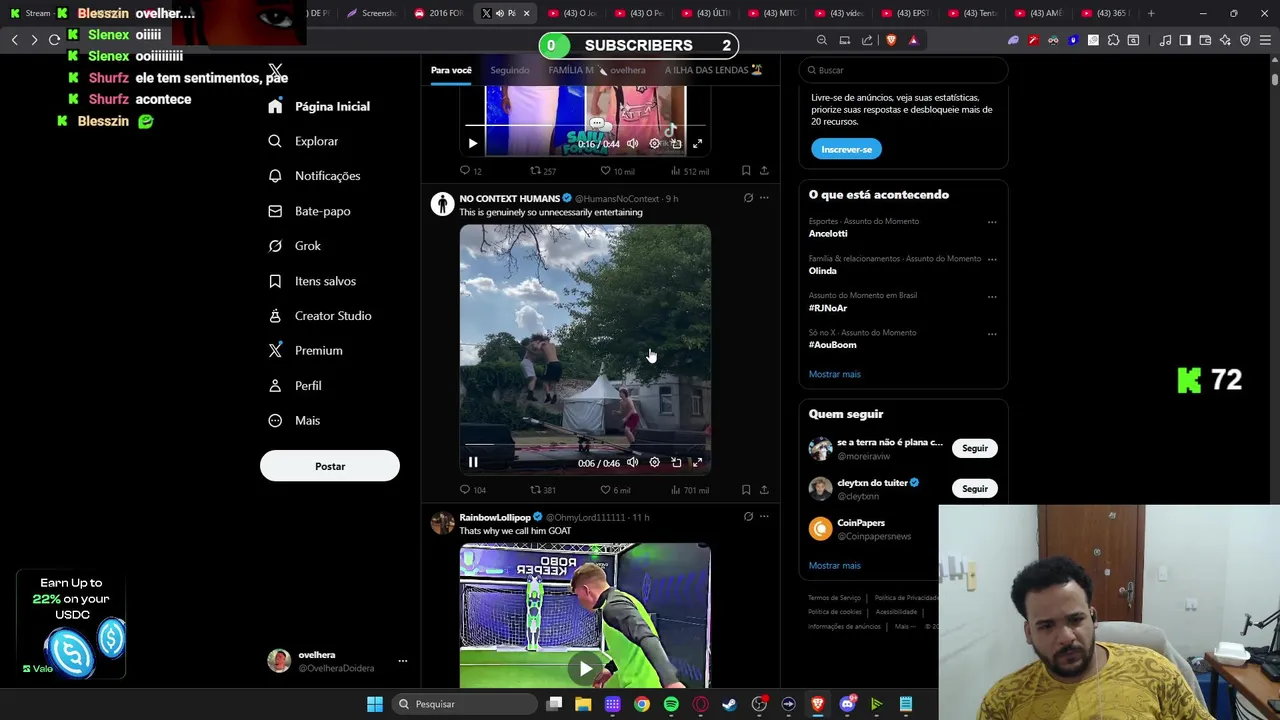Open Grok explain icon on RainbowLollipop post
Image resolution: width=1280 pixels, height=720 pixels.
click(748, 517)
